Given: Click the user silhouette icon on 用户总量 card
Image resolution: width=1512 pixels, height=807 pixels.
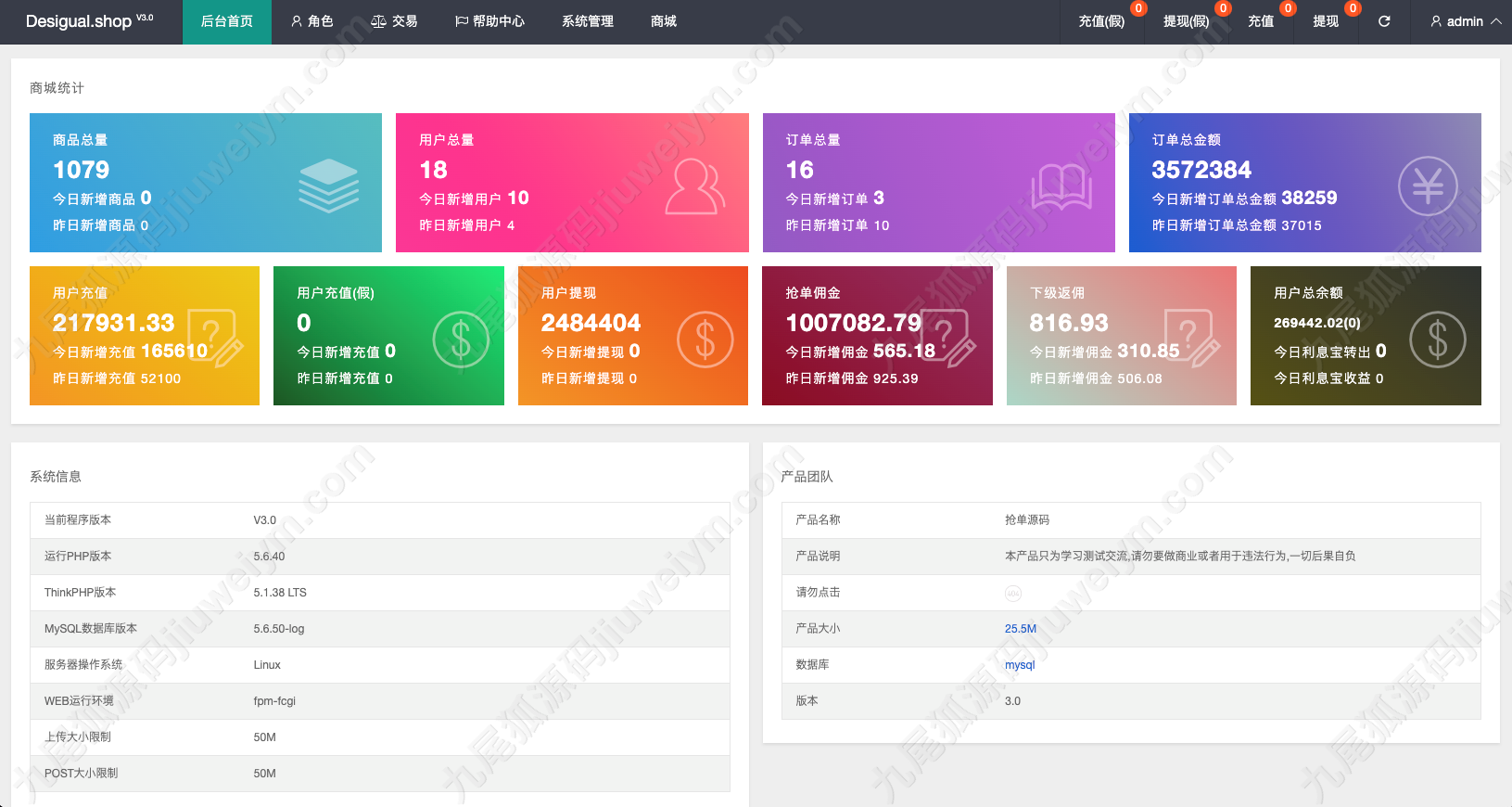Looking at the screenshot, I should click(x=695, y=186).
